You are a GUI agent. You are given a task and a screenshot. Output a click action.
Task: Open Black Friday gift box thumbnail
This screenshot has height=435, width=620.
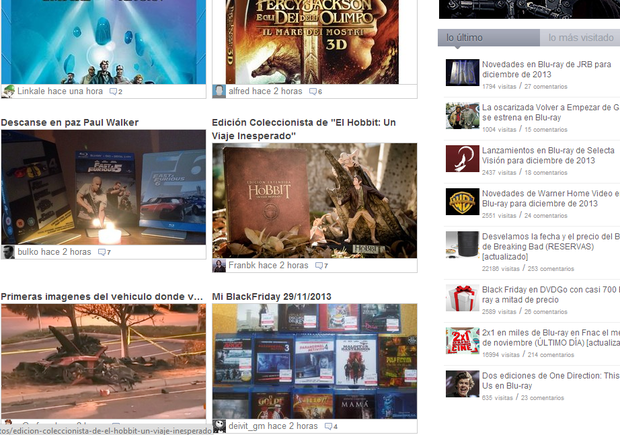tap(462, 298)
